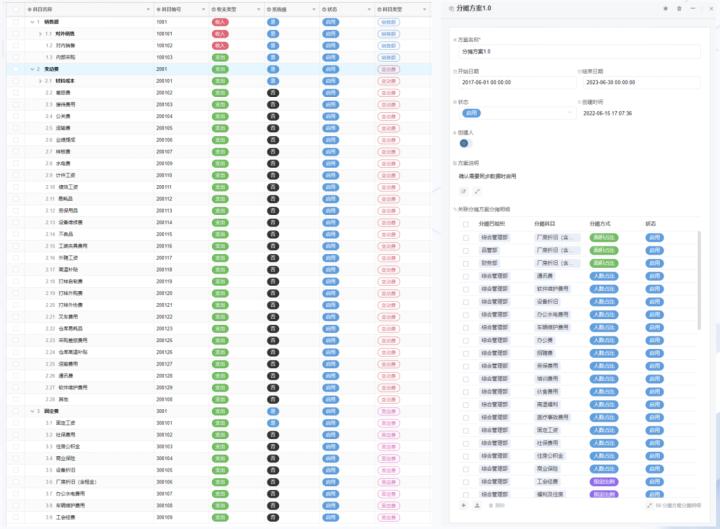Collapse the 1 销售额 tree node
The width and height of the screenshot is (720, 529).
[x=33, y=21]
